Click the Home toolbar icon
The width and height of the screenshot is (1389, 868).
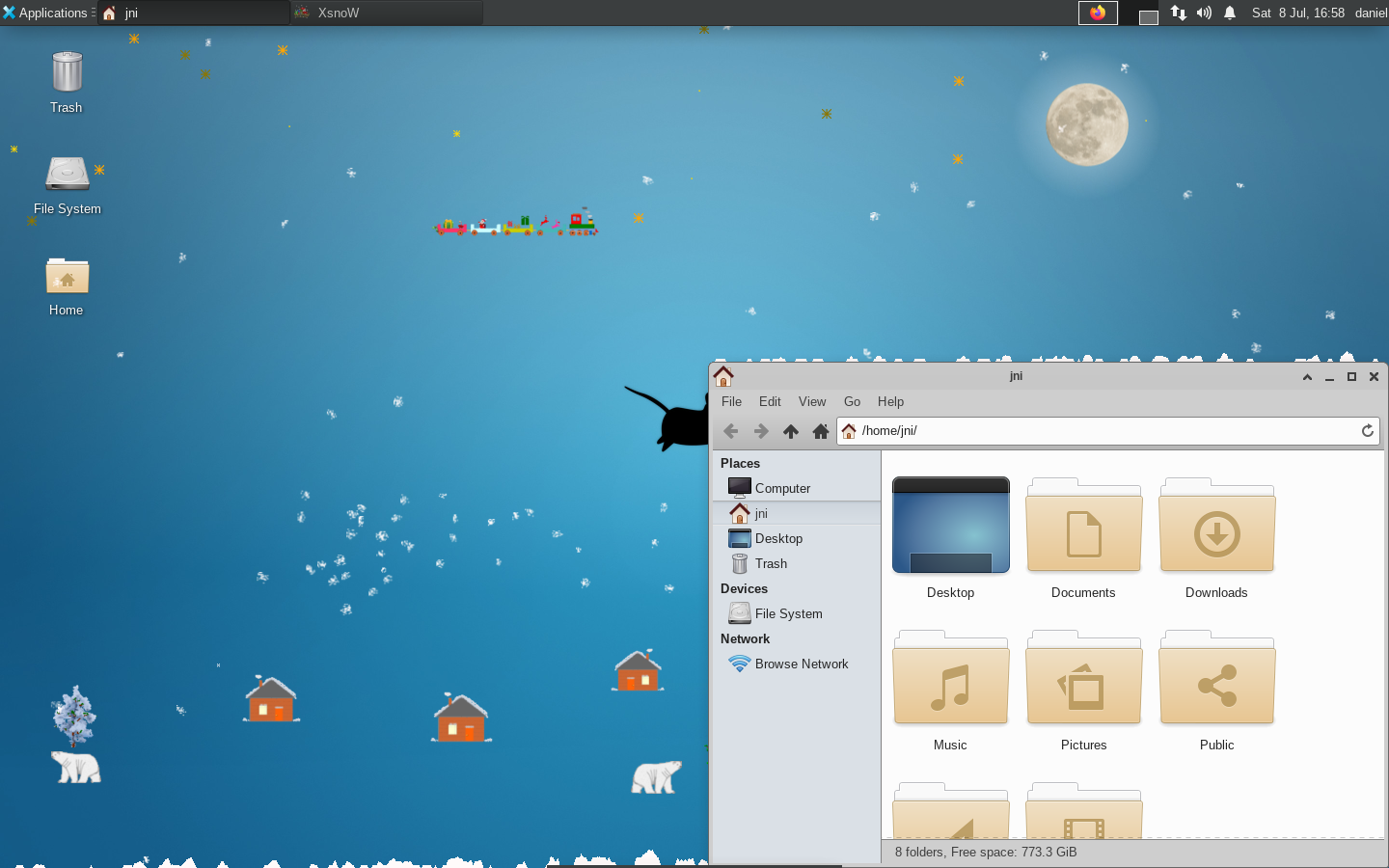pyautogui.click(x=820, y=431)
